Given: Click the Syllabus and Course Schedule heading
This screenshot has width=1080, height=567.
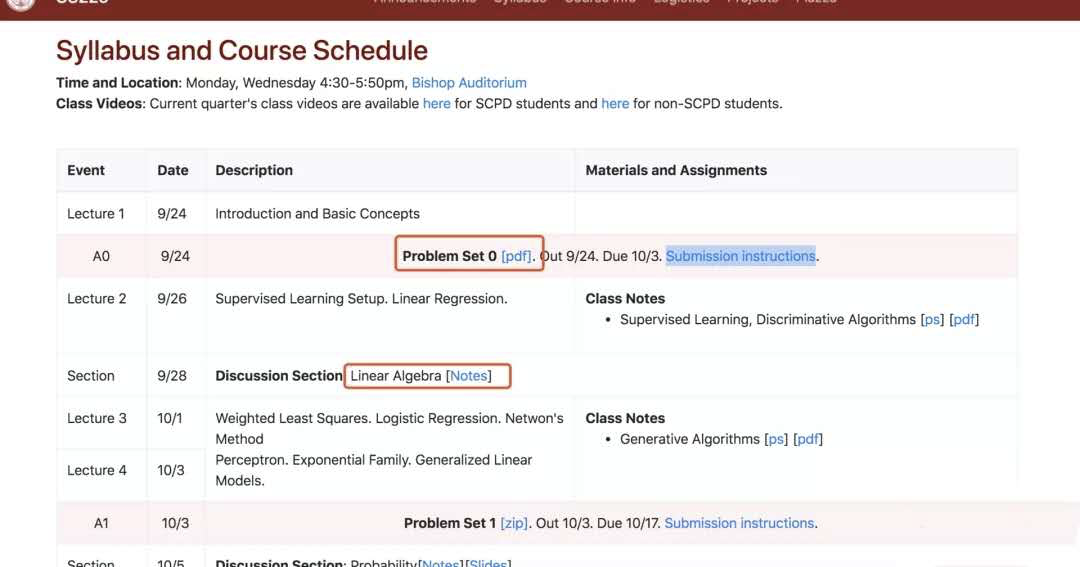Looking at the screenshot, I should pyautogui.click(x=242, y=50).
